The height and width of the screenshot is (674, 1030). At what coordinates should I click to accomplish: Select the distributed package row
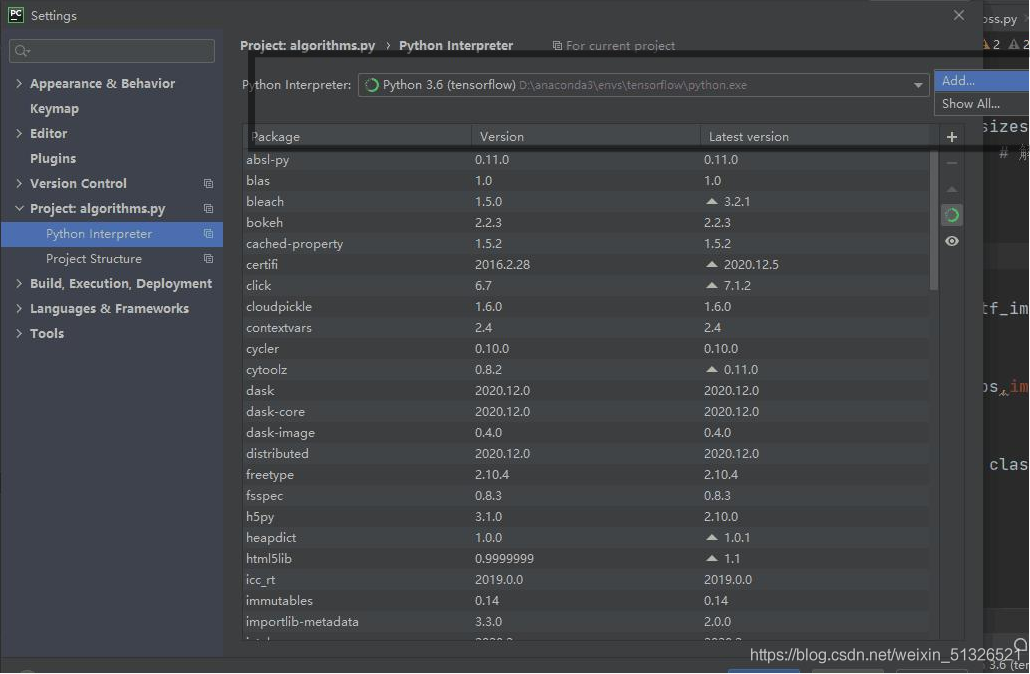586,454
